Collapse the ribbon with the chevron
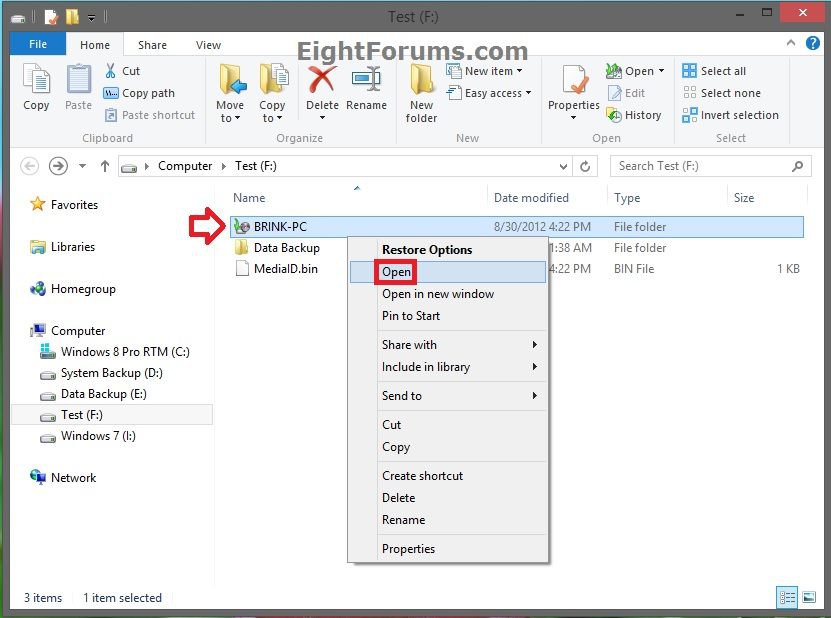 791,43
